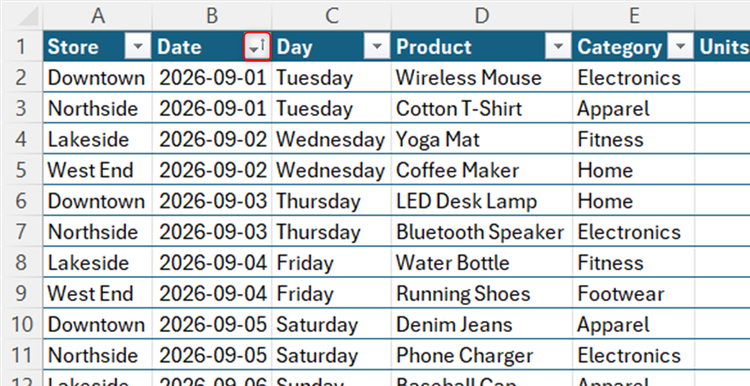This screenshot has width=750, height=386.
Task: Select row 5 header
Action: point(21,170)
